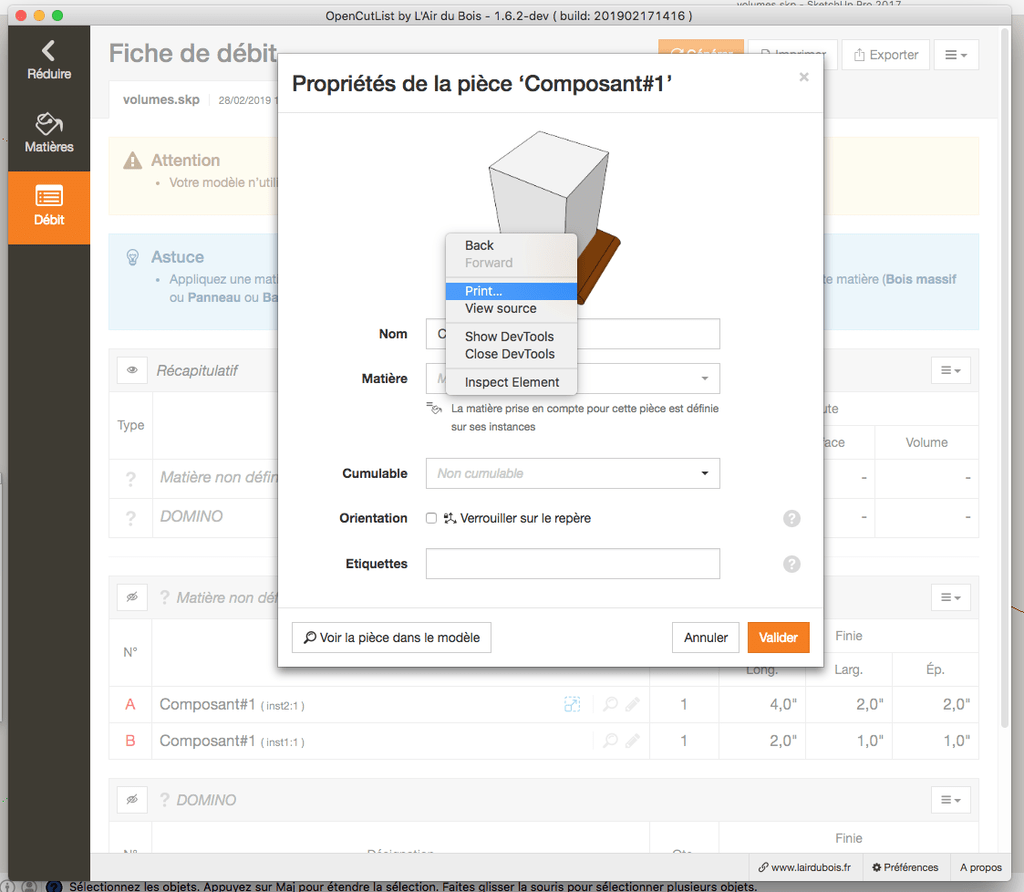
Task: Select Close DevTools in the context menu
Action: pyautogui.click(x=511, y=354)
